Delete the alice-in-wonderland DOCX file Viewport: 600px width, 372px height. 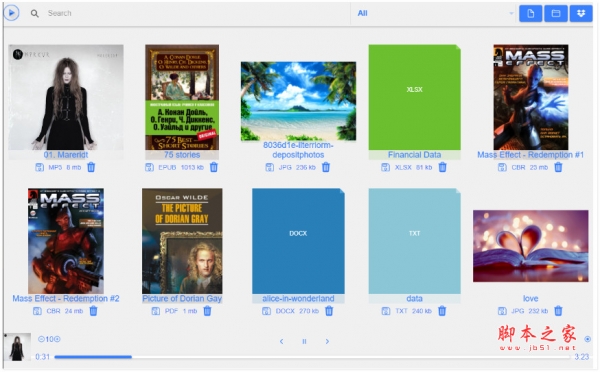click(x=329, y=311)
